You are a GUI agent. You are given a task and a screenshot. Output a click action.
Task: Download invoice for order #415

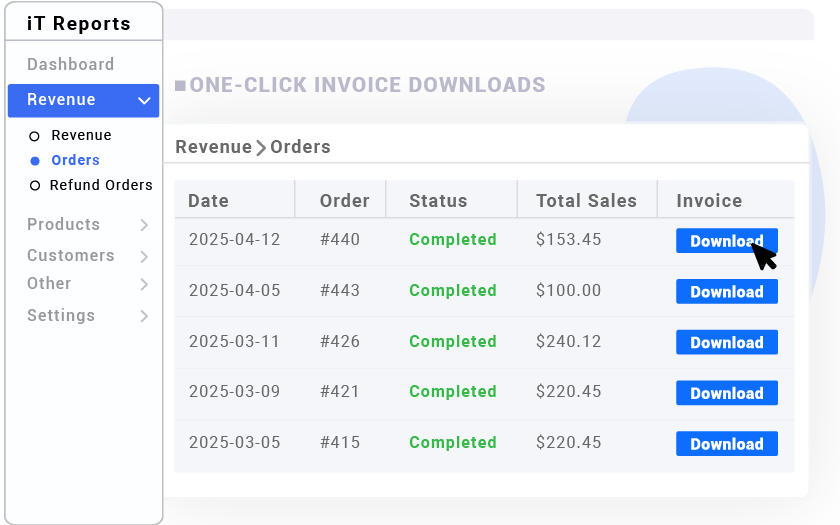(726, 444)
